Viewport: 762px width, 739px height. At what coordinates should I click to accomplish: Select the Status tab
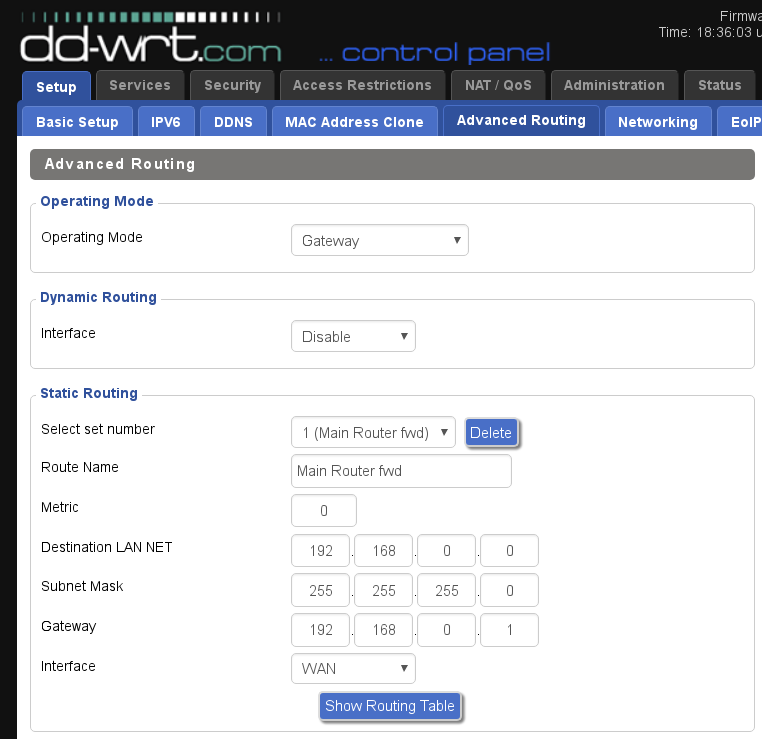(719, 85)
